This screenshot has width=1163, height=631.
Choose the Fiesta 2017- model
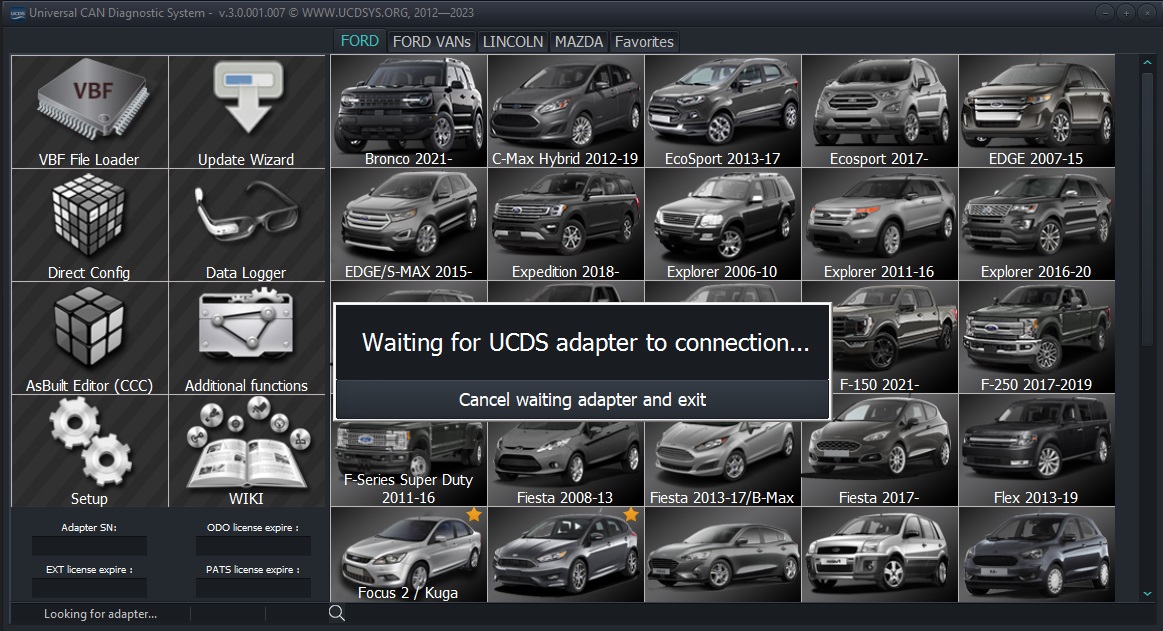(879, 450)
